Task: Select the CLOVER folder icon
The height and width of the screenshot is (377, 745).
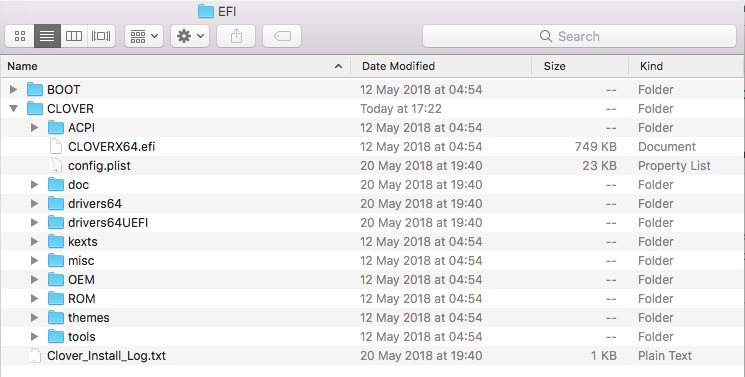Action: (35, 108)
